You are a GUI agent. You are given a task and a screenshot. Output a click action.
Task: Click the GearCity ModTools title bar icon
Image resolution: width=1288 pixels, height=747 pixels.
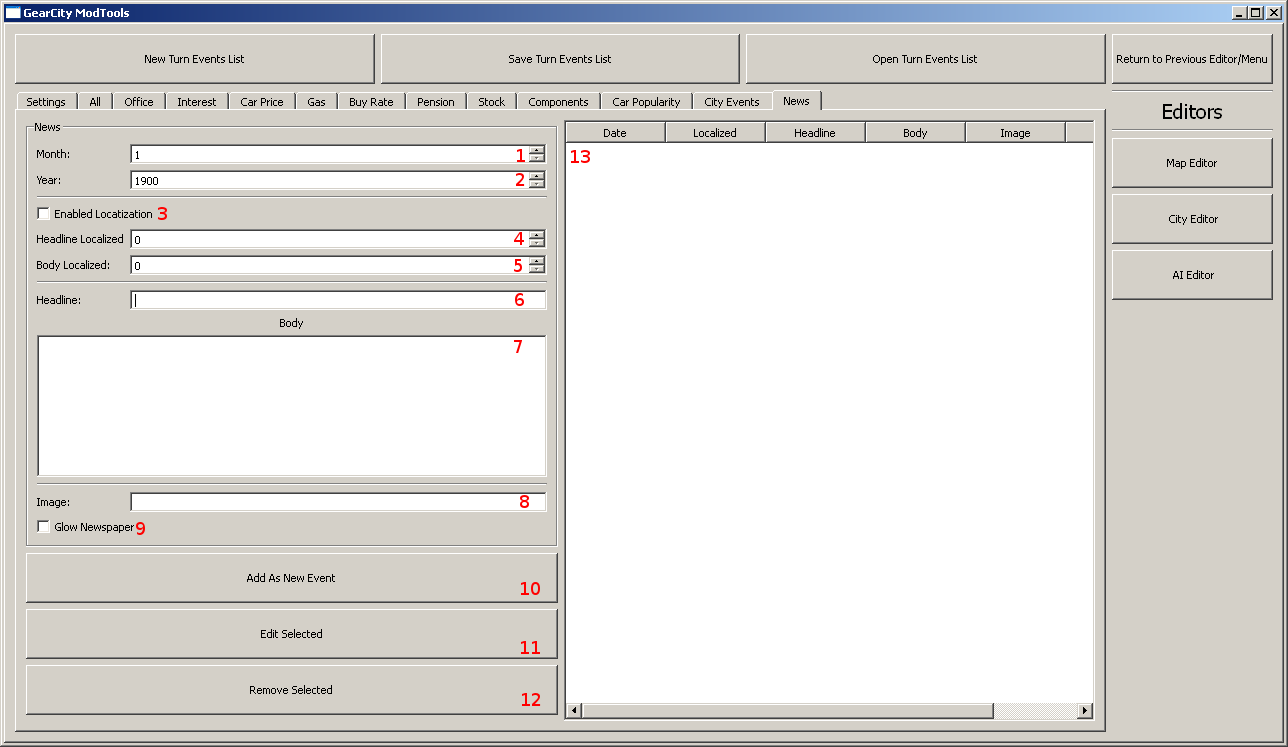(13, 13)
